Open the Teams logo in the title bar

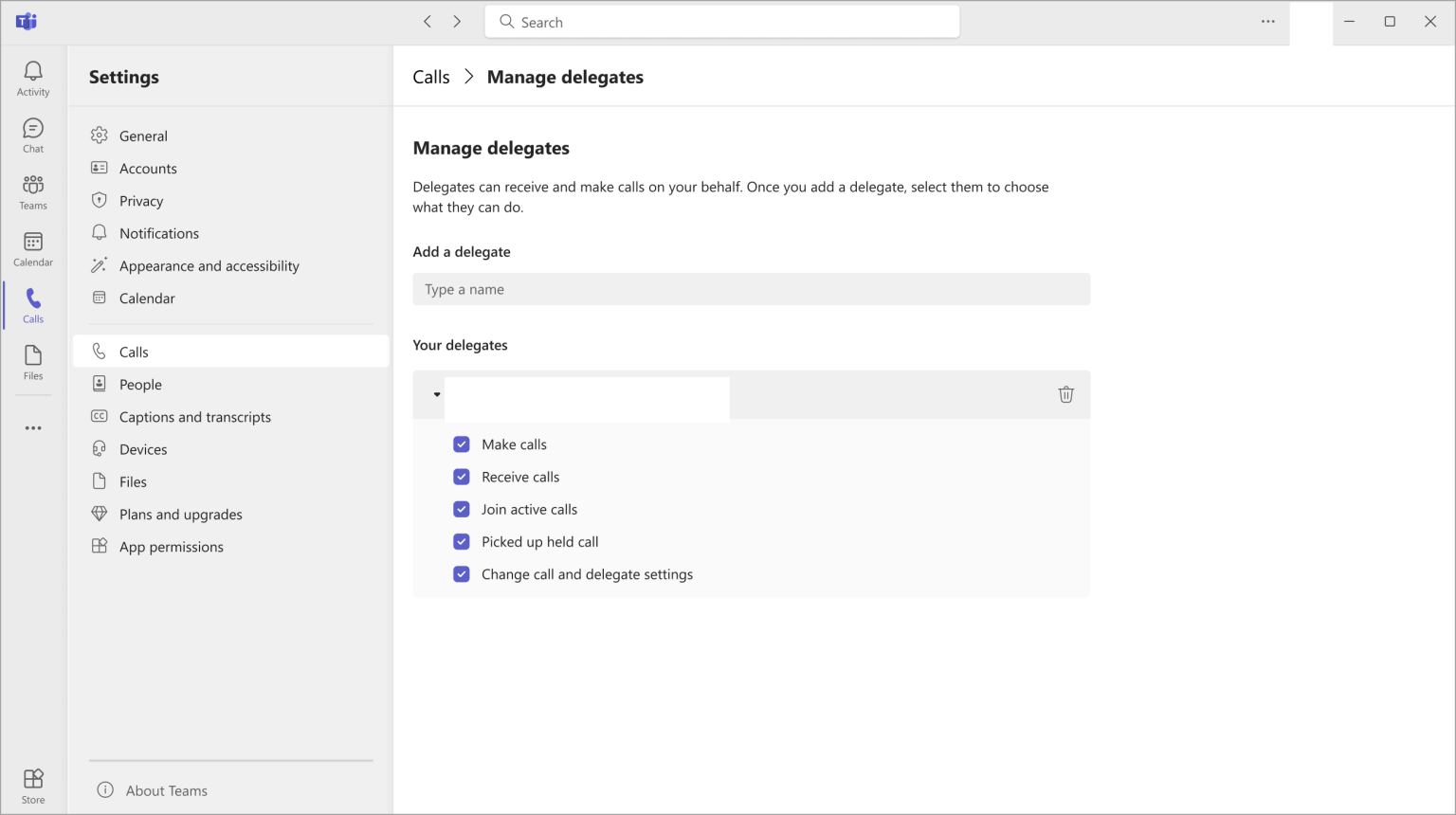(x=26, y=21)
